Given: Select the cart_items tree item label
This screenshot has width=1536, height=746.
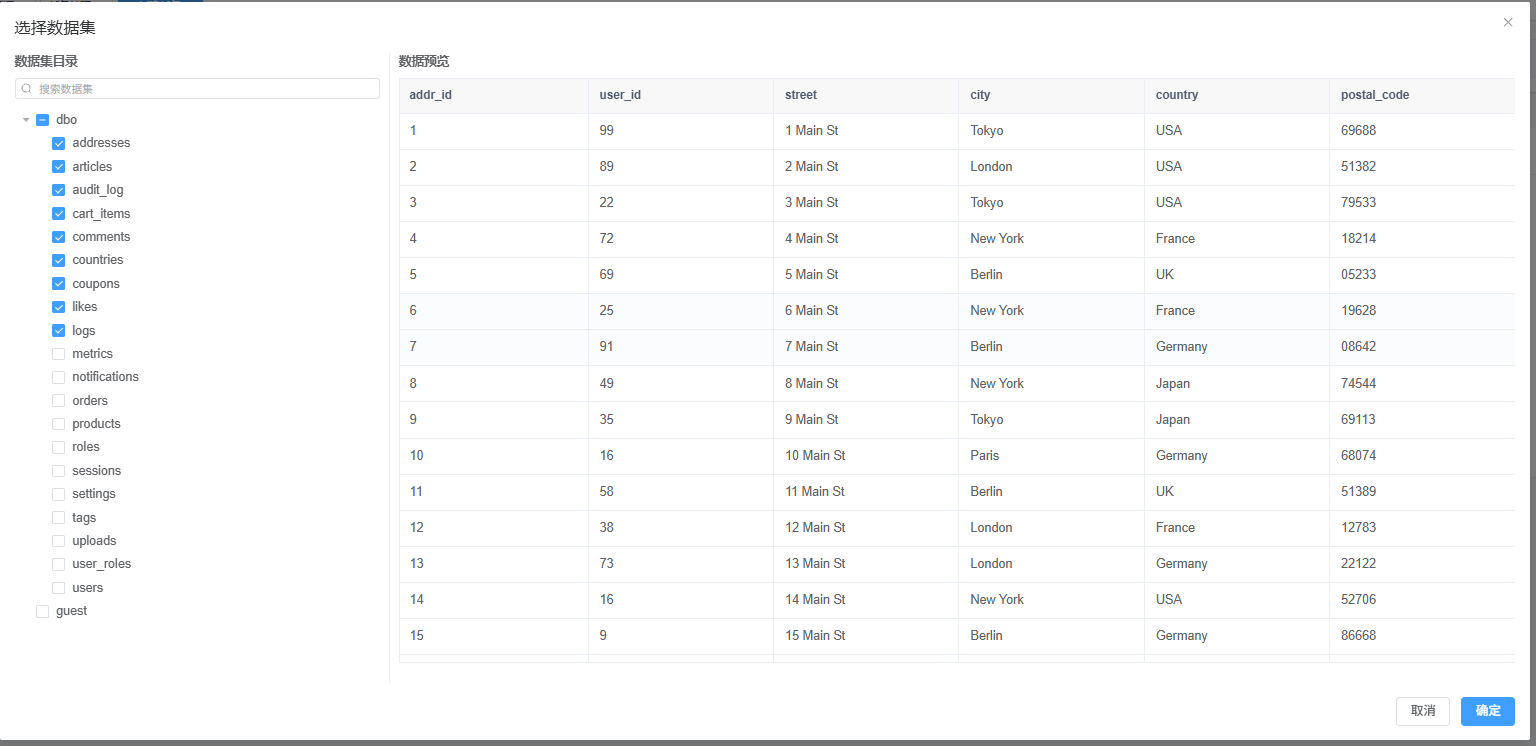Looking at the screenshot, I should pyautogui.click(x=101, y=214).
